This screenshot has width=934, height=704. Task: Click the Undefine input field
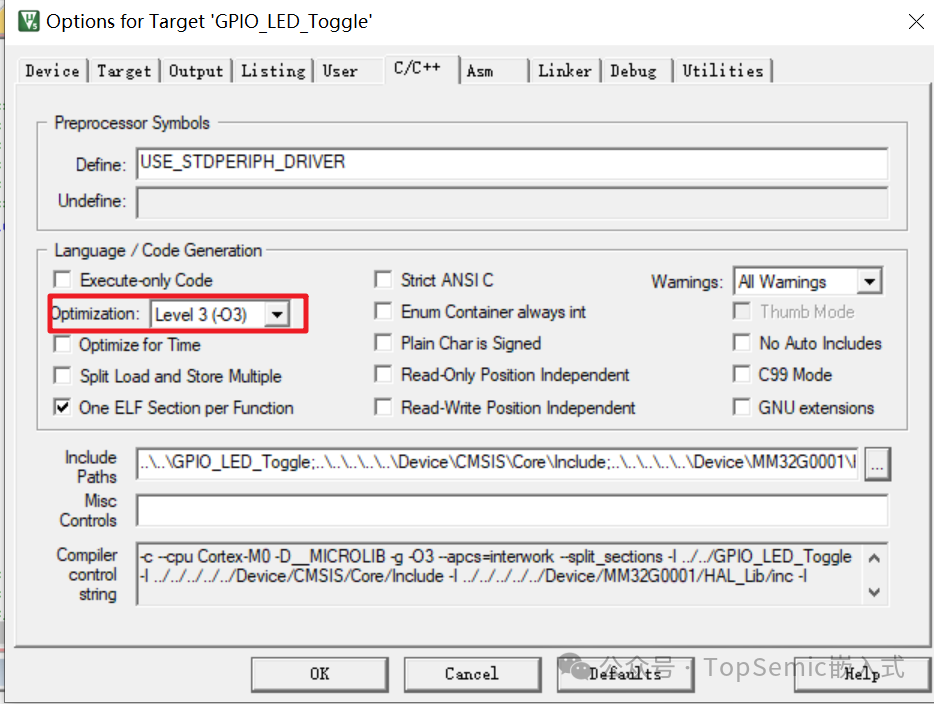pos(512,203)
